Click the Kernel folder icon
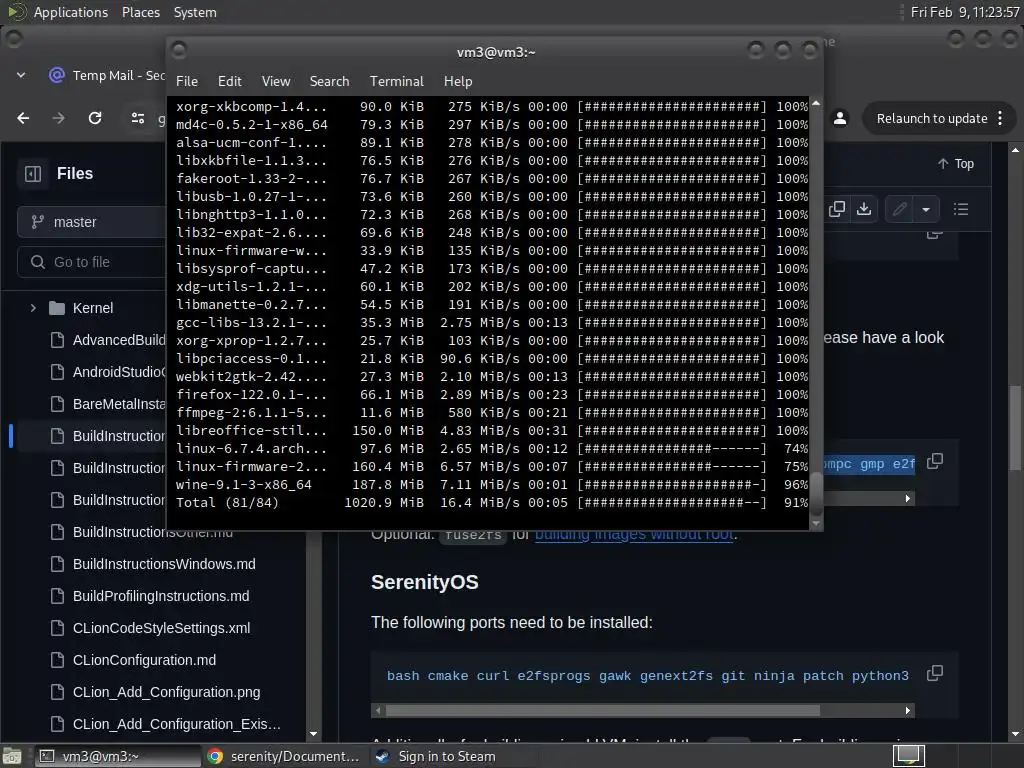 tap(57, 308)
